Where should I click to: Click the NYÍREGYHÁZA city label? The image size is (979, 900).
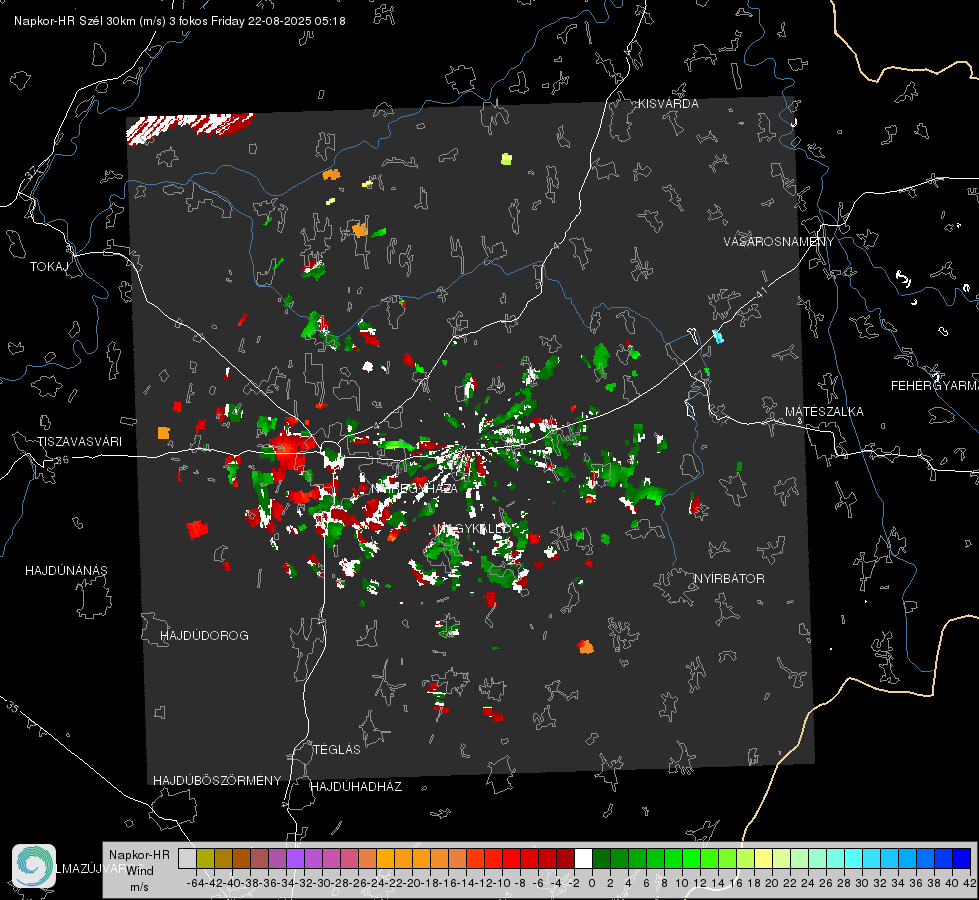[414, 488]
